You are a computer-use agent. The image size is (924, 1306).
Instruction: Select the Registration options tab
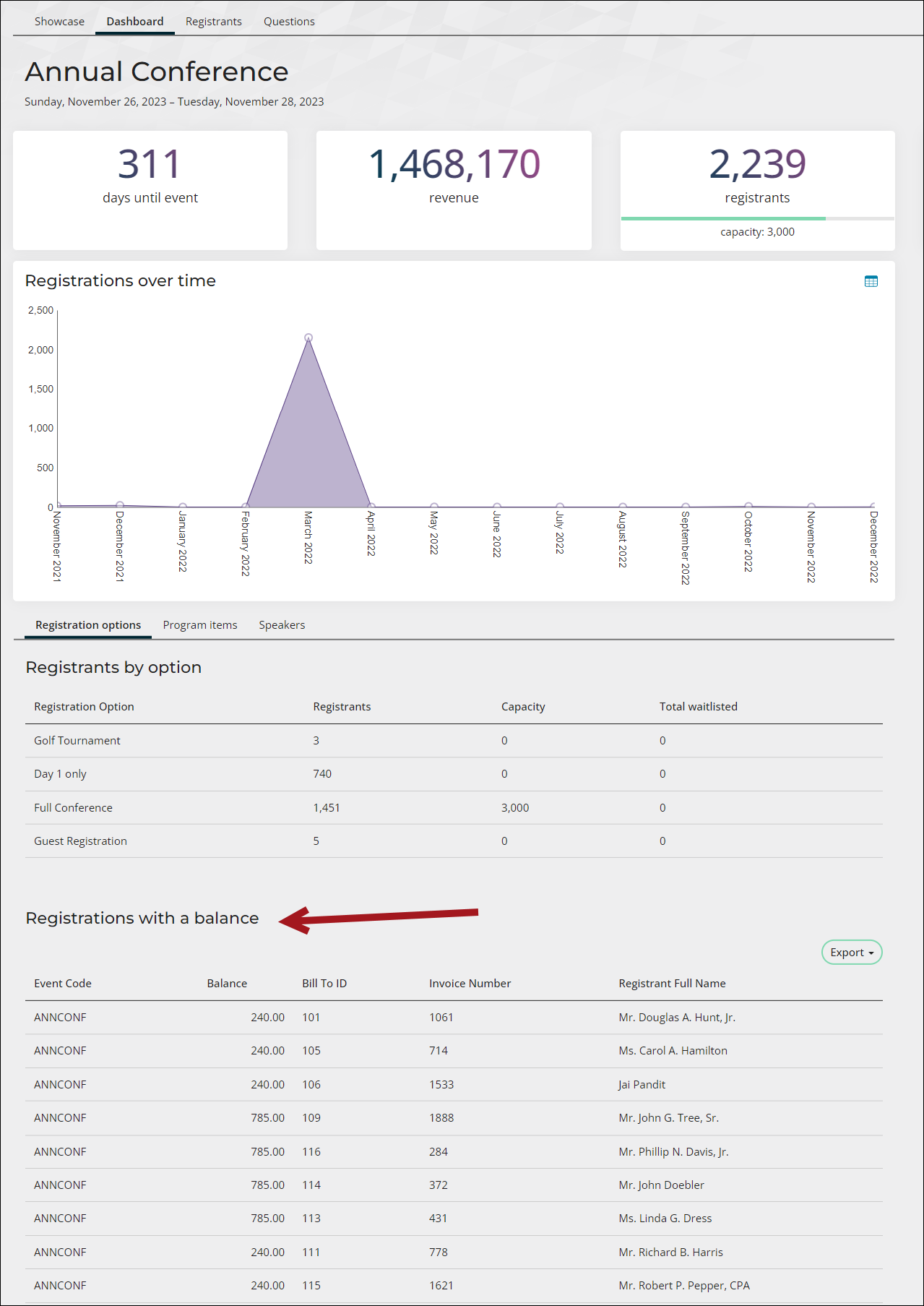[88, 625]
